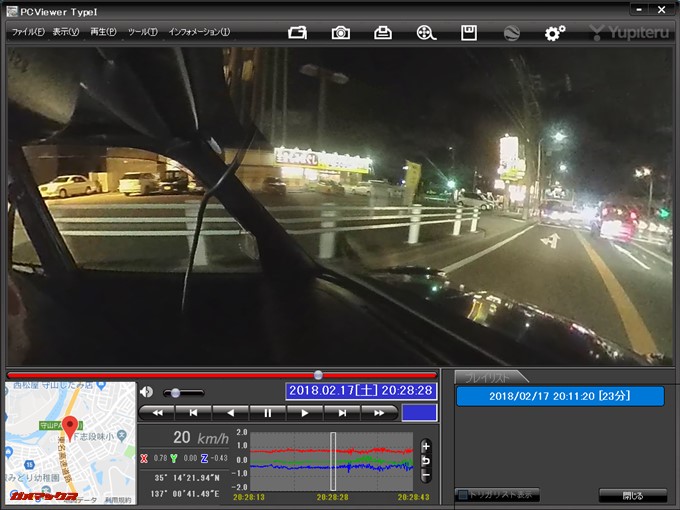Click the volume slider handle
Screen dimensions: 680x510
coord(176,393)
